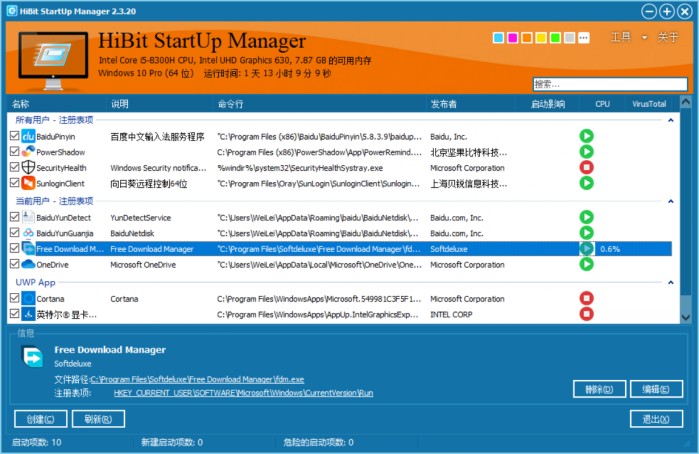Select the yellow color theme swatch

click(x=541, y=38)
